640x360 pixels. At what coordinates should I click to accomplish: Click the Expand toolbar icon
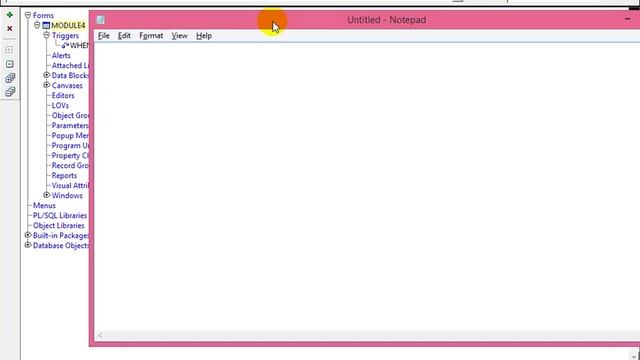coord(9,50)
